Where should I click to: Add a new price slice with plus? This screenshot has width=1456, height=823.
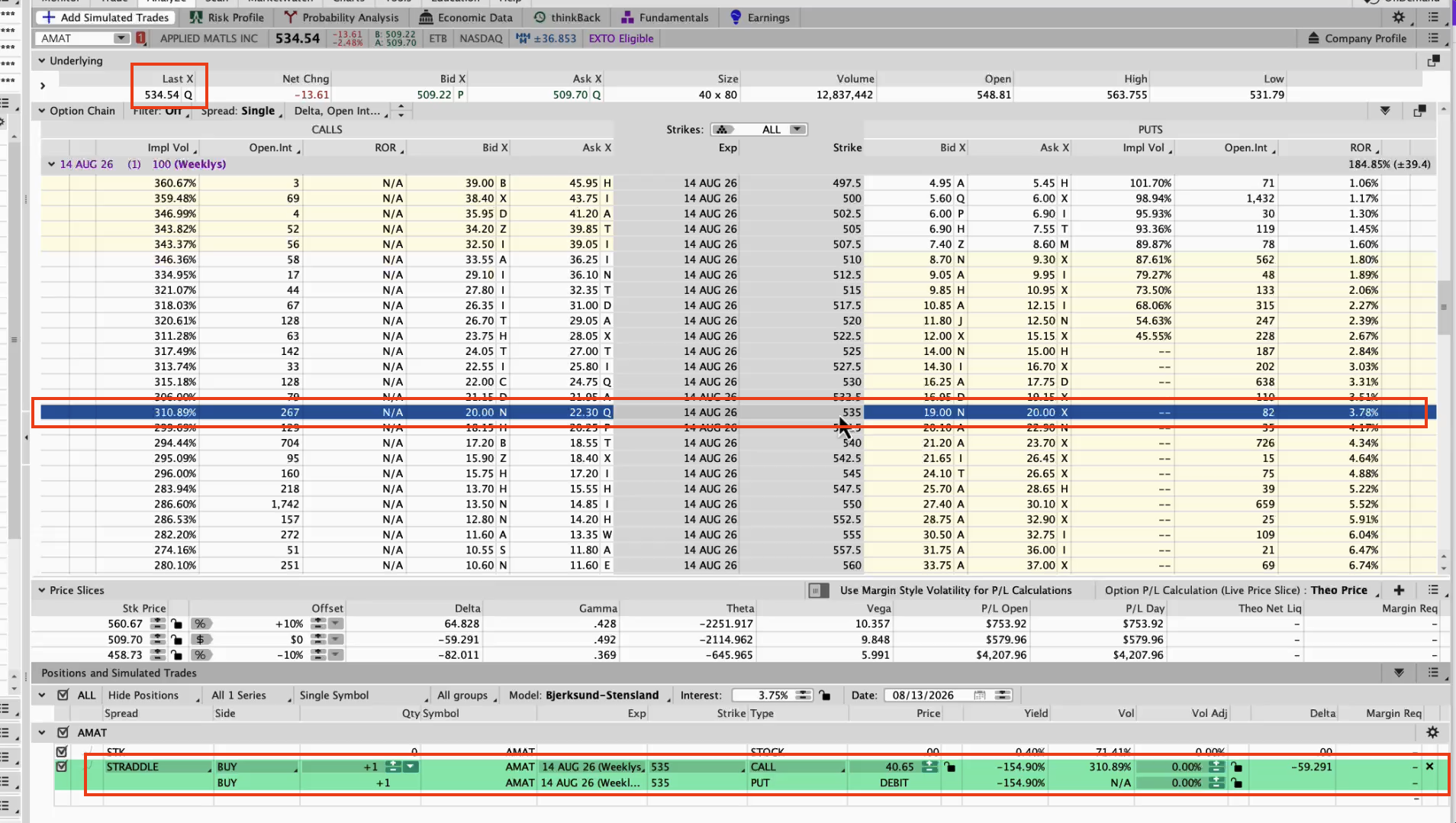(x=1399, y=590)
